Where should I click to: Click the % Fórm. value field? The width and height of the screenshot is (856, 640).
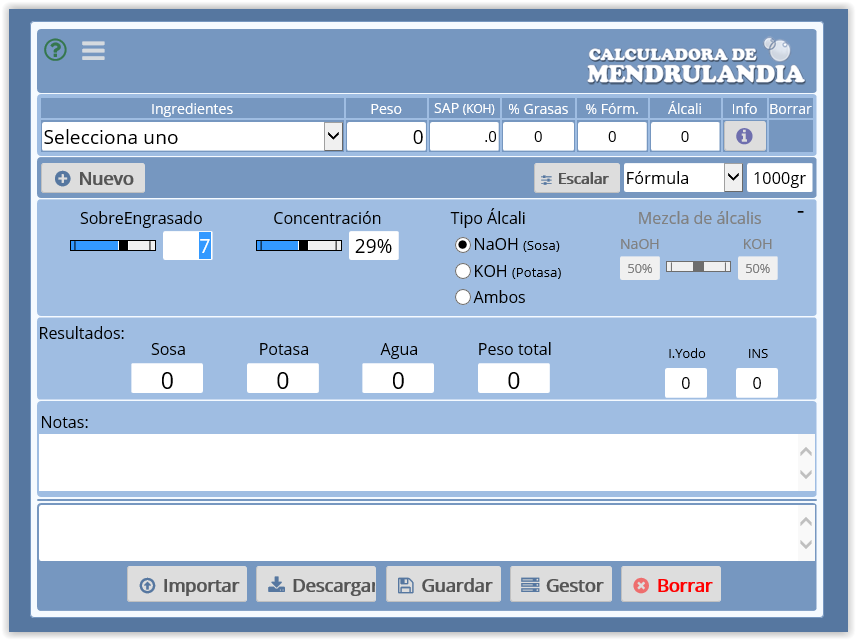point(612,137)
